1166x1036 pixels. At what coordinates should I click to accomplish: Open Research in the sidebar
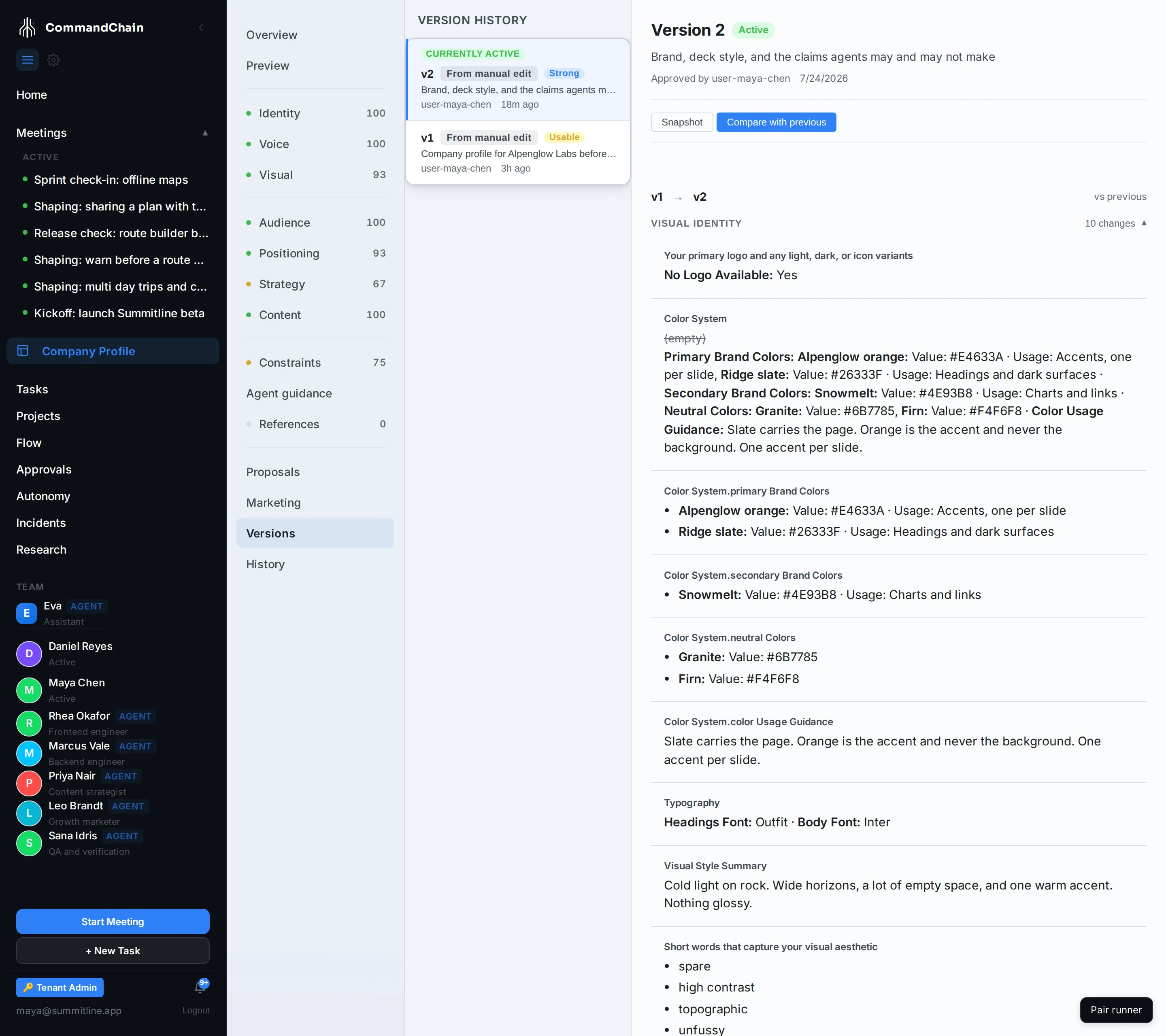41,550
